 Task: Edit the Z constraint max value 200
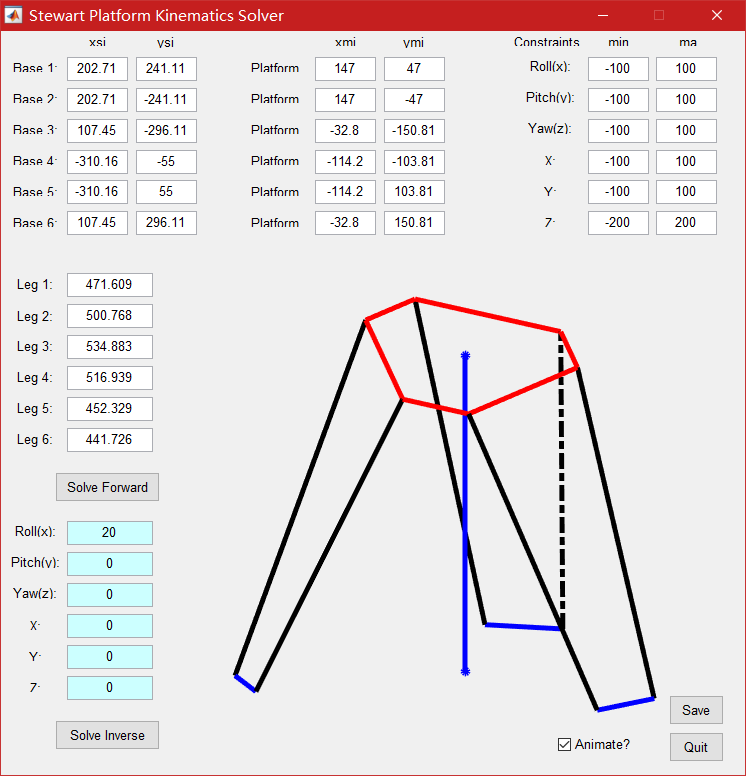click(686, 223)
